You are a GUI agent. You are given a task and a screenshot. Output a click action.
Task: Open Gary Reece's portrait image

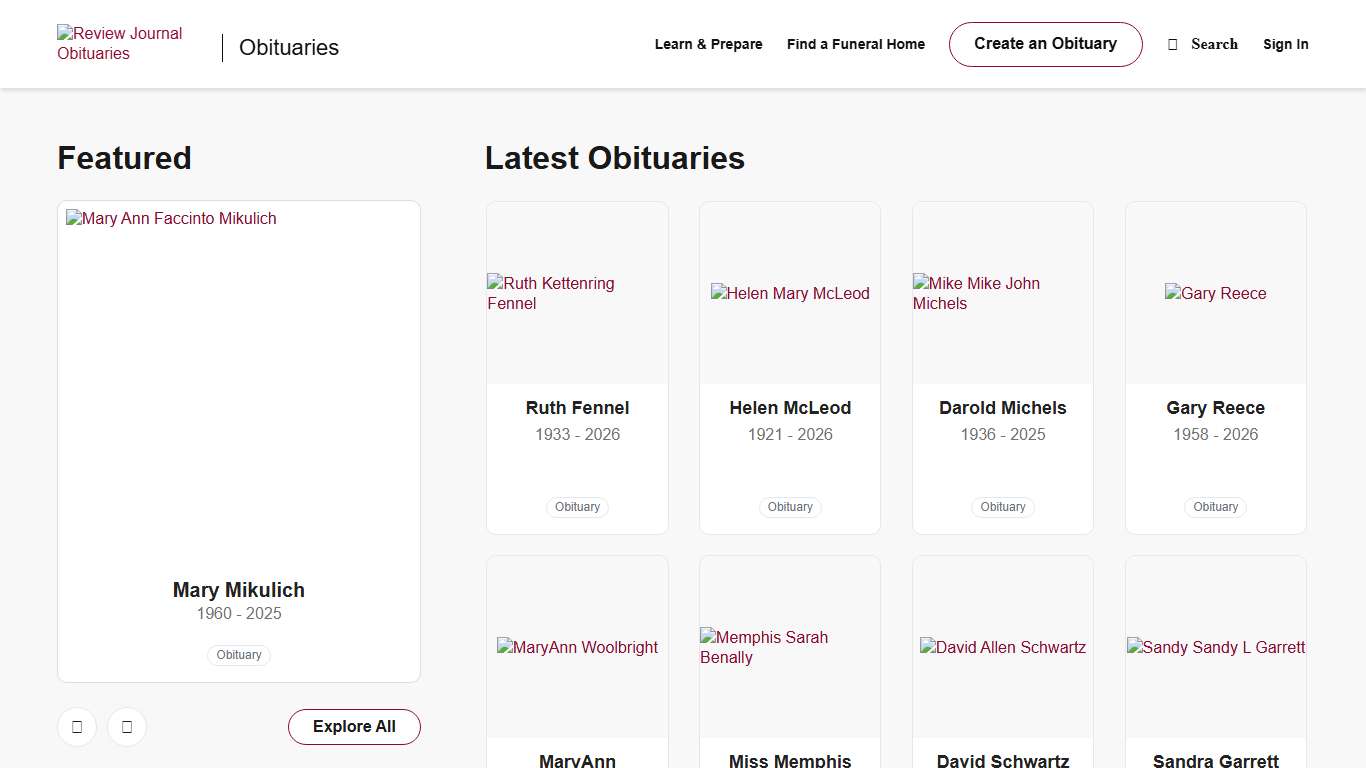(1215, 293)
